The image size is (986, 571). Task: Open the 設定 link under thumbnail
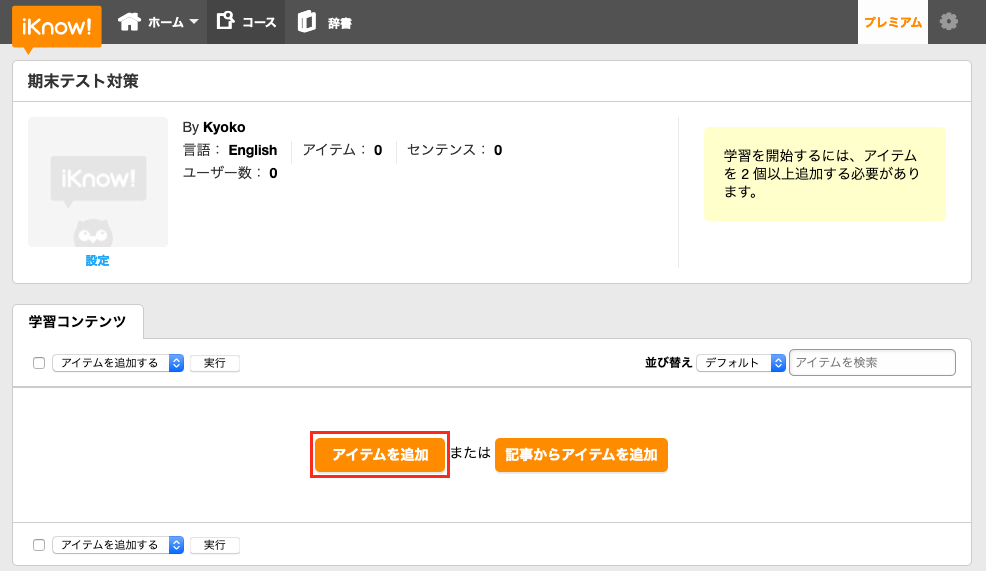point(97,260)
